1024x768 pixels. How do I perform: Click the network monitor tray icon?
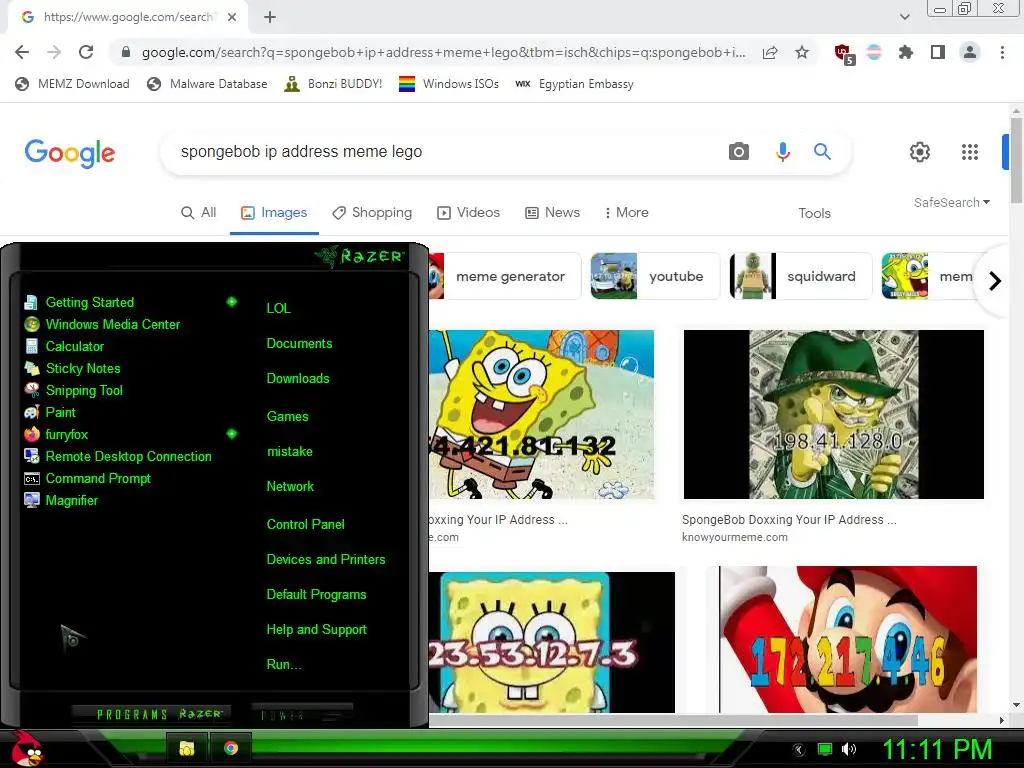pos(825,749)
